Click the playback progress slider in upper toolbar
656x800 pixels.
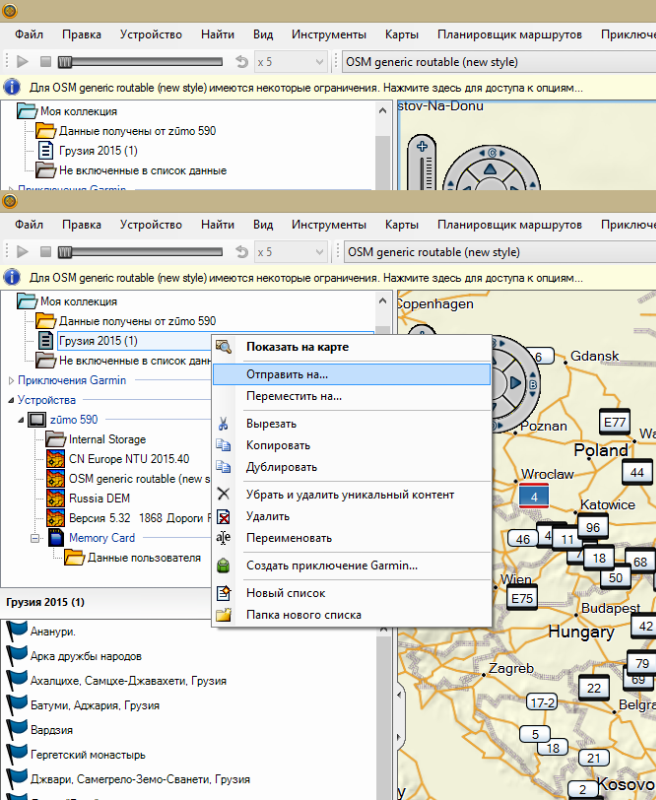pyautogui.click(x=140, y=62)
